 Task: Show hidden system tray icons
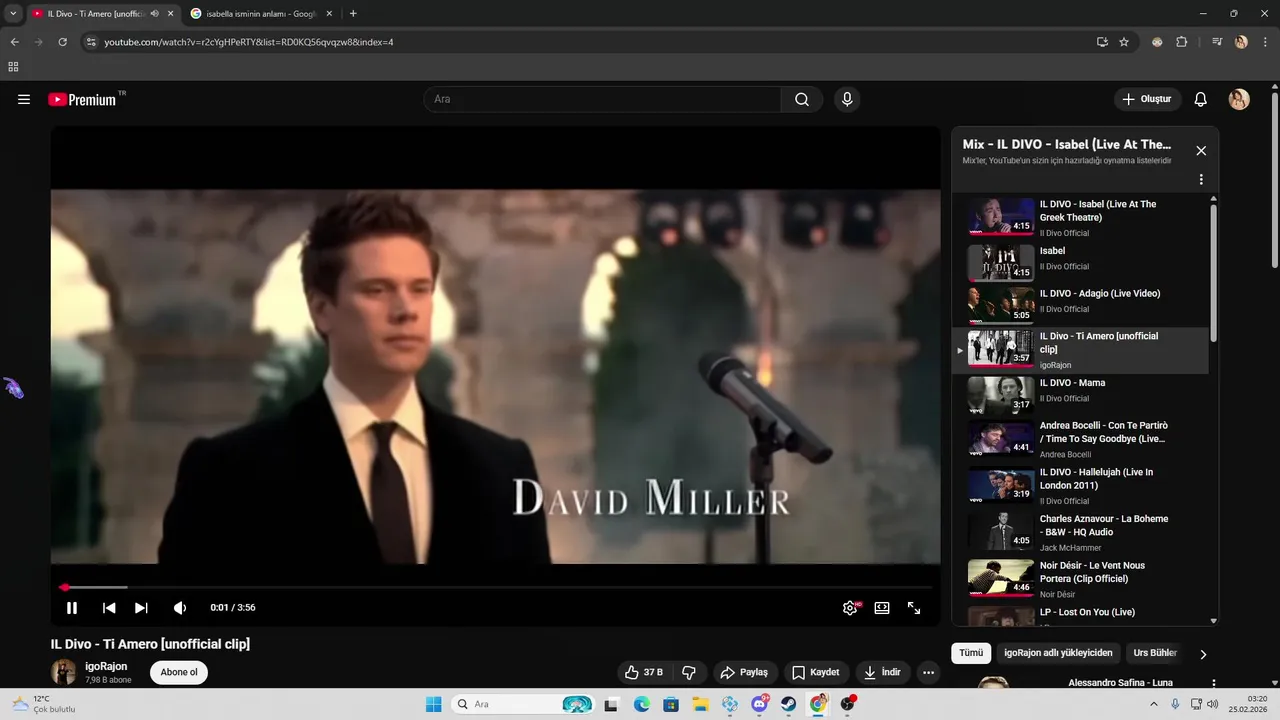(x=1154, y=704)
